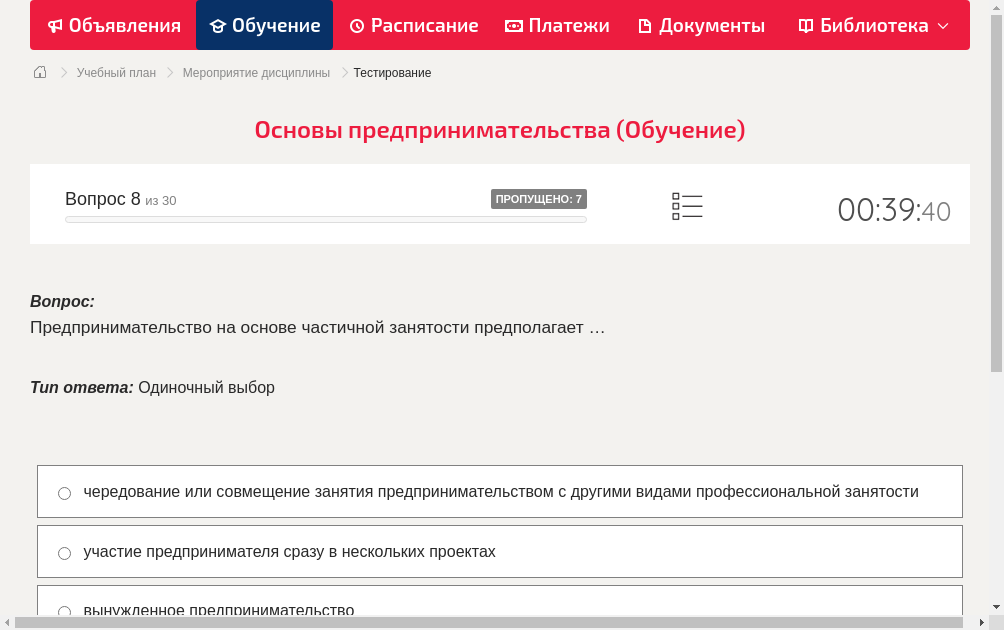Viewport: 1004px width, 630px height.
Task: Open the Обучение menu item
Action: (x=264, y=25)
